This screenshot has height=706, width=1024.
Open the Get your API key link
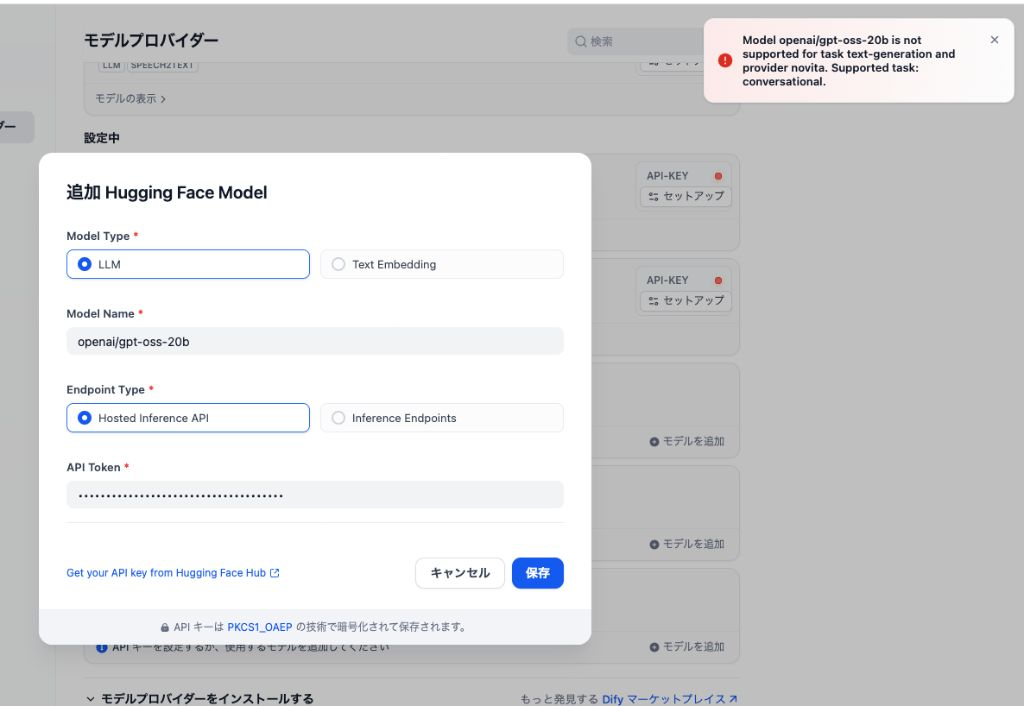(166, 573)
